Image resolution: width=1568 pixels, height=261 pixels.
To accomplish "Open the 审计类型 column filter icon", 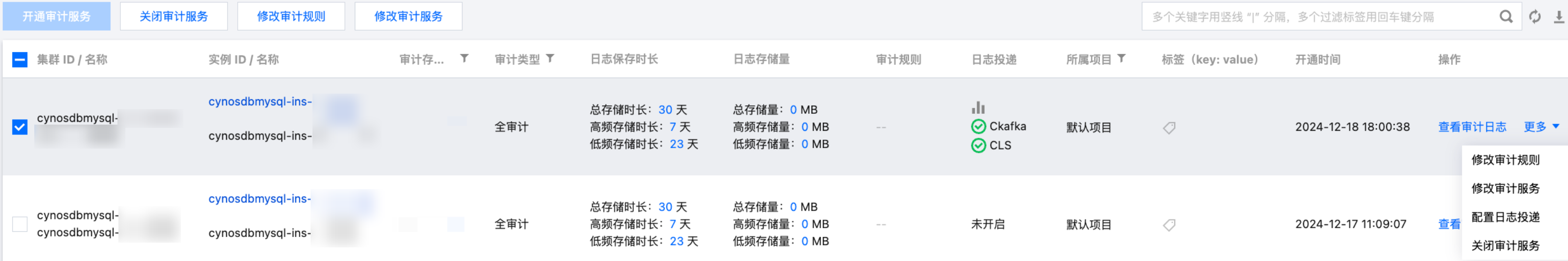I will click(550, 58).
